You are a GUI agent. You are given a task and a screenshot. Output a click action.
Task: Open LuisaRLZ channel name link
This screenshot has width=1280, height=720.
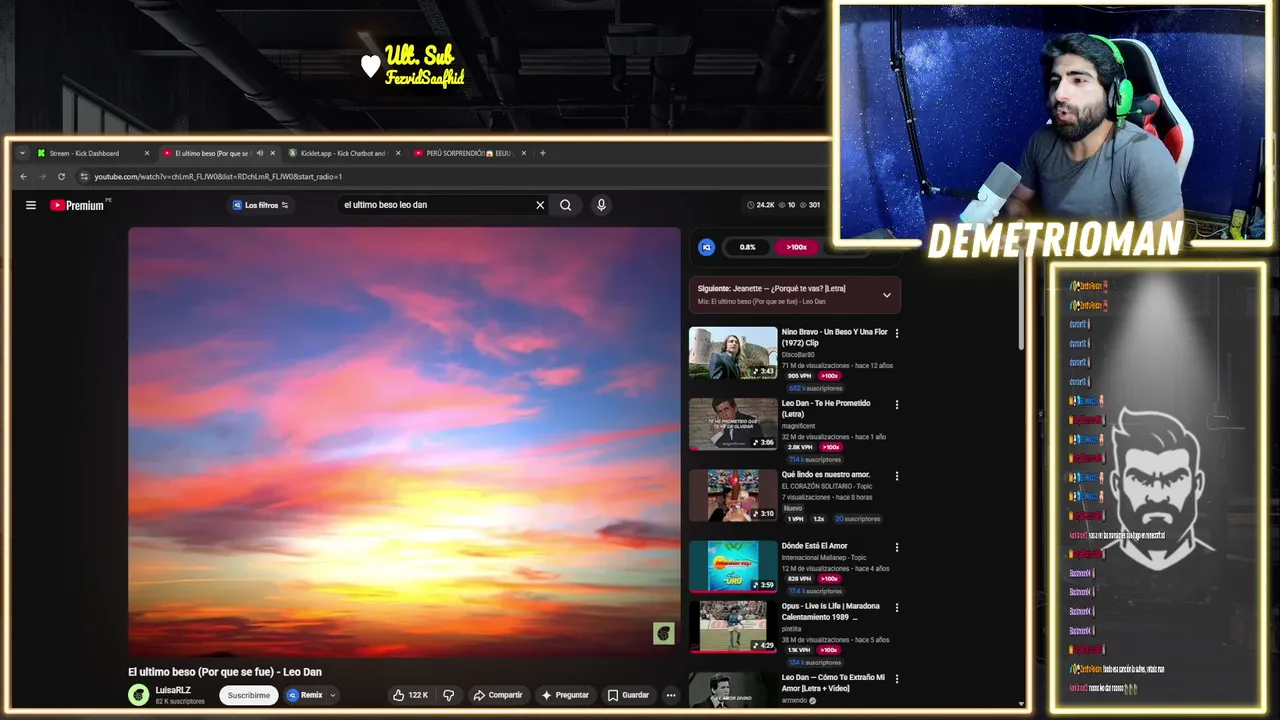point(173,690)
